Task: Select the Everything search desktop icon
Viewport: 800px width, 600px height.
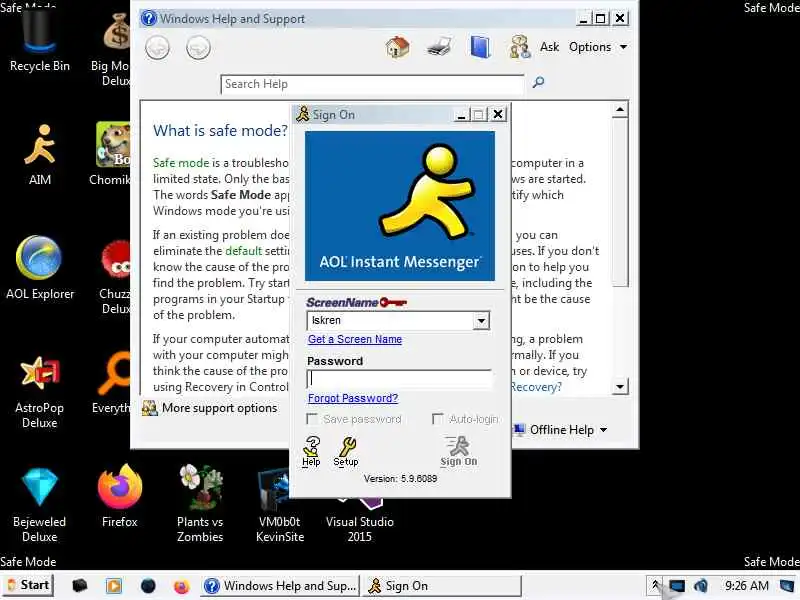Action: (x=113, y=383)
